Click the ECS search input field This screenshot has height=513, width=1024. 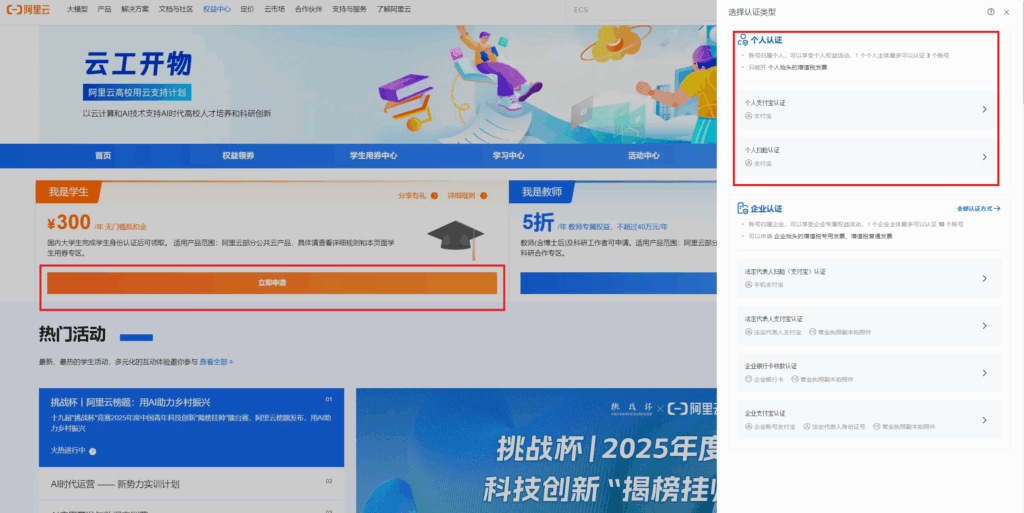643,10
